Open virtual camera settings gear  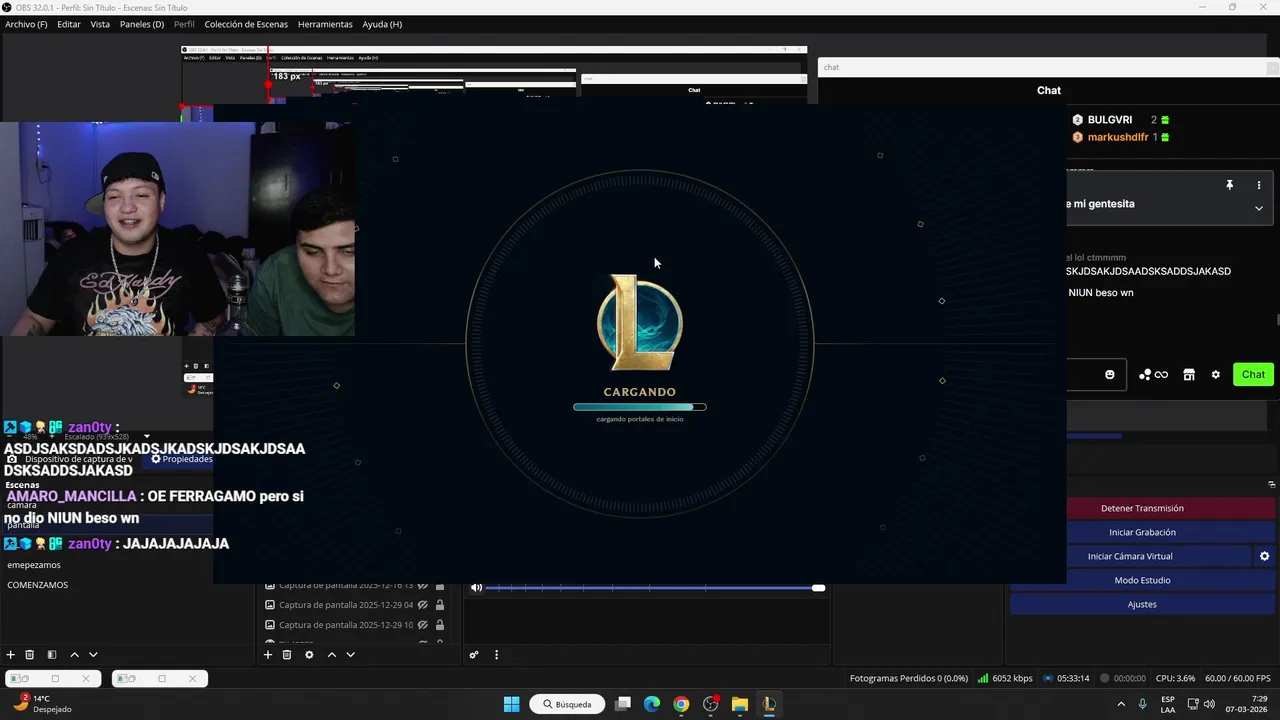click(x=1264, y=556)
